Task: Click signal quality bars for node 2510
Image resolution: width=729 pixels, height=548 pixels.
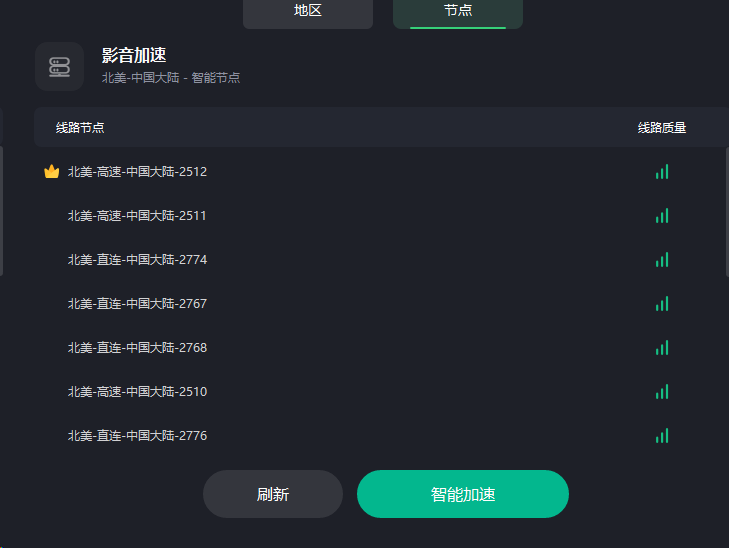Action: coord(662,391)
